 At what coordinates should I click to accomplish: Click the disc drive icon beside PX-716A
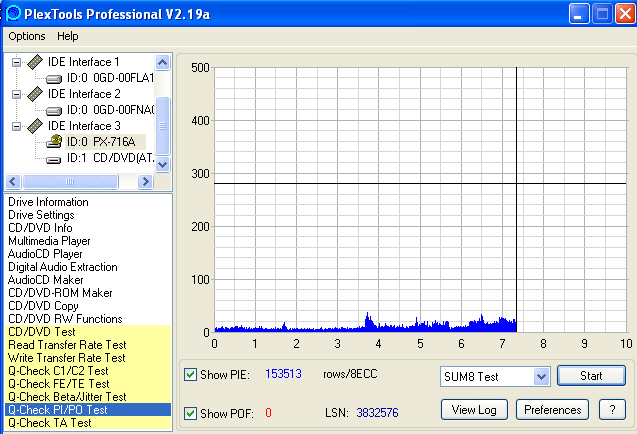pyautogui.click(x=54, y=141)
